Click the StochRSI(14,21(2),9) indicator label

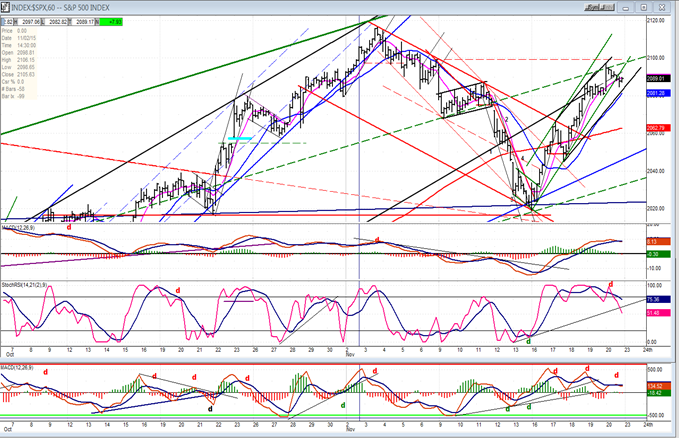coord(24,285)
